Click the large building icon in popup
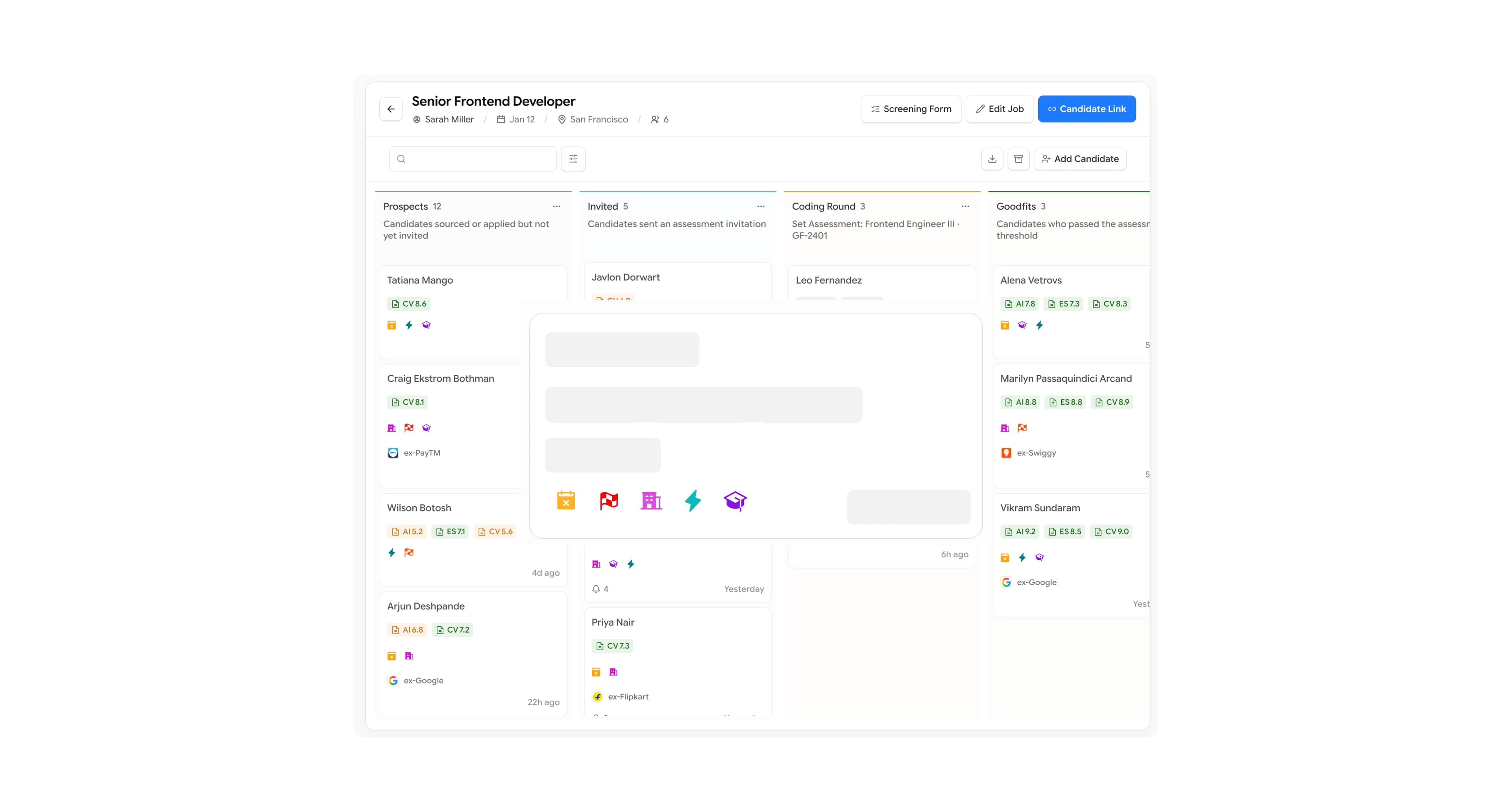This screenshot has width=1511, height=812. point(651,501)
